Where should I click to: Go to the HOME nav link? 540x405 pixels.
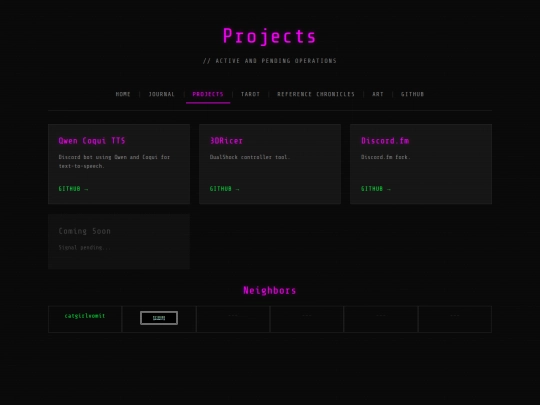pyautogui.click(x=123, y=94)
